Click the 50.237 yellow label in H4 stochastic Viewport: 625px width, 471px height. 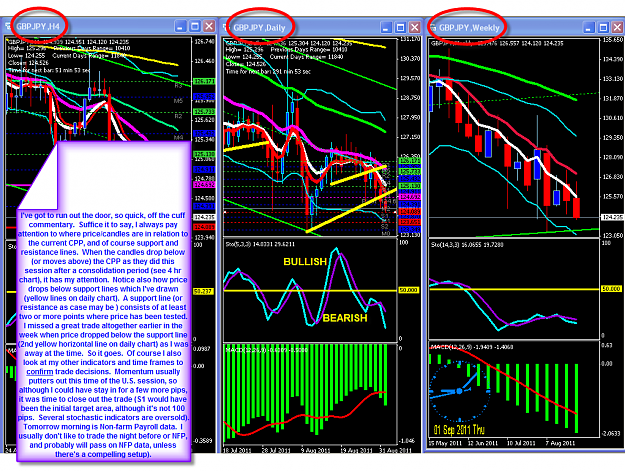click(204, 291)
